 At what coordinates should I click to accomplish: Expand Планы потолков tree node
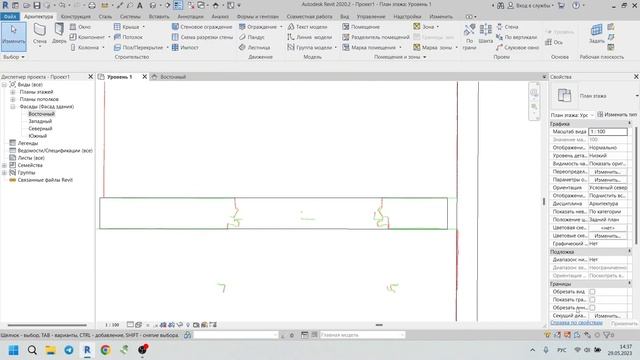[x=13, y=99]
